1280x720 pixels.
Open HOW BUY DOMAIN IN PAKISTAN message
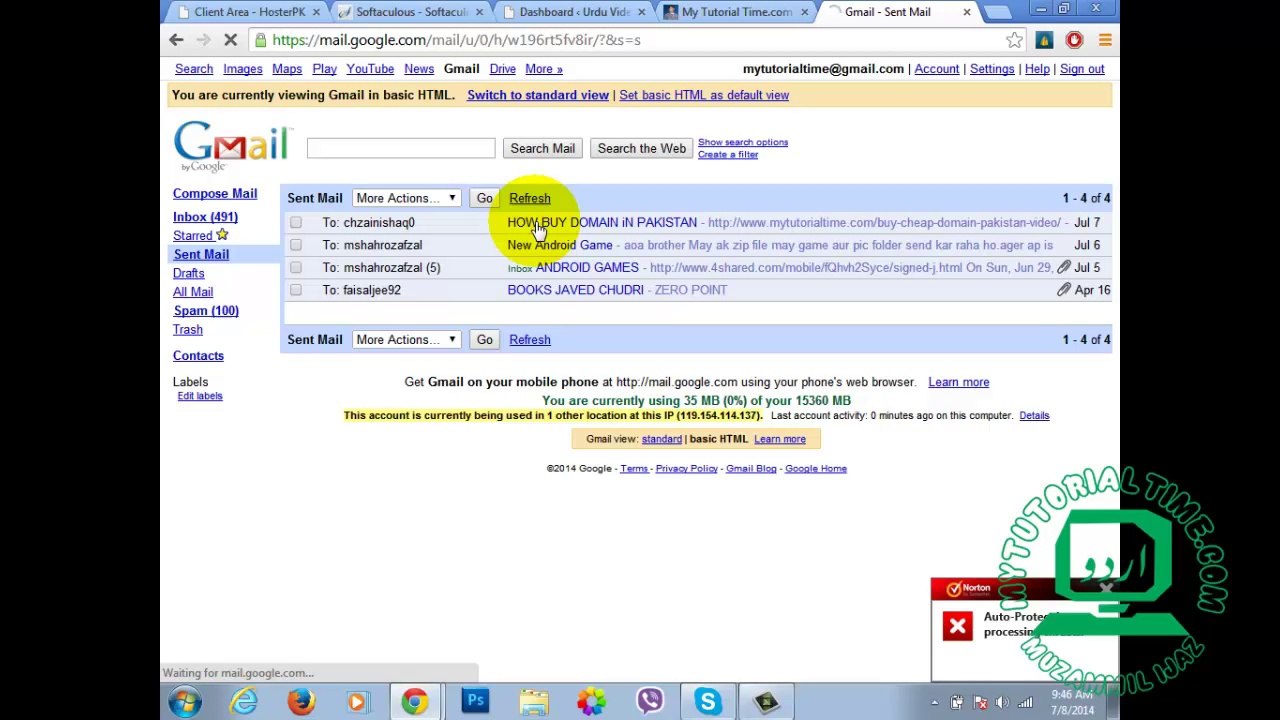pyautogui.click(x=602, y=222)
